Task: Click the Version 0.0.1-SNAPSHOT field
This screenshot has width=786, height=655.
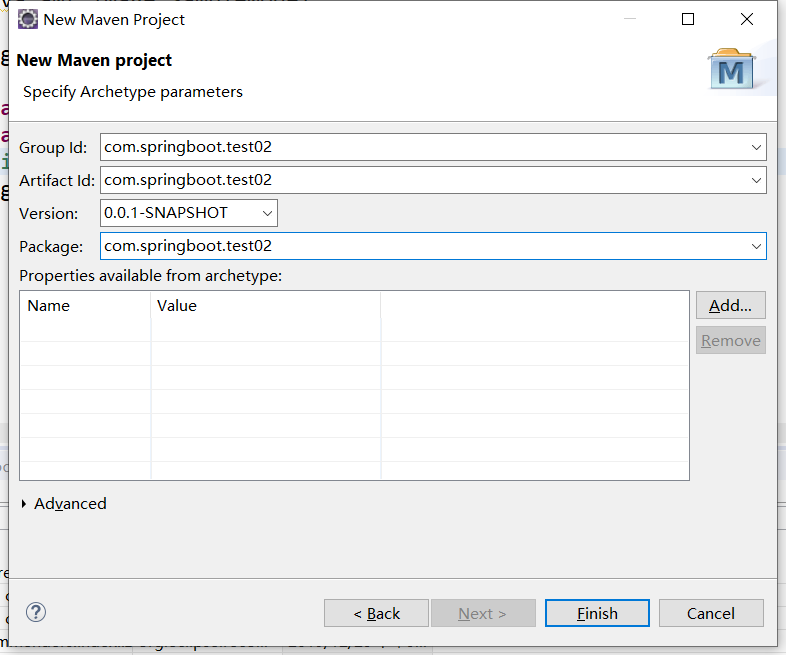Action: [x=188, y=213]
